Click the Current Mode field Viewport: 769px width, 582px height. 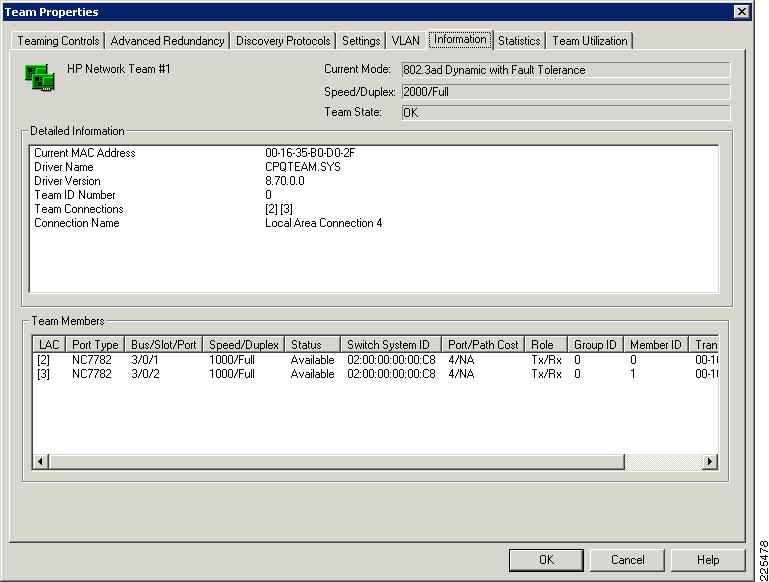[x=566, y=70]
